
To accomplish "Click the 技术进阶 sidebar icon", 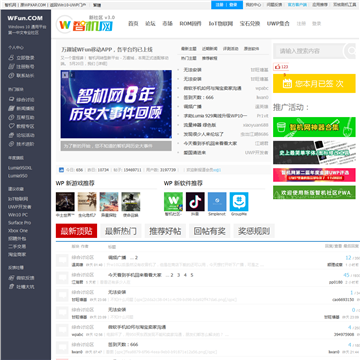I will (x=11, y=144).
